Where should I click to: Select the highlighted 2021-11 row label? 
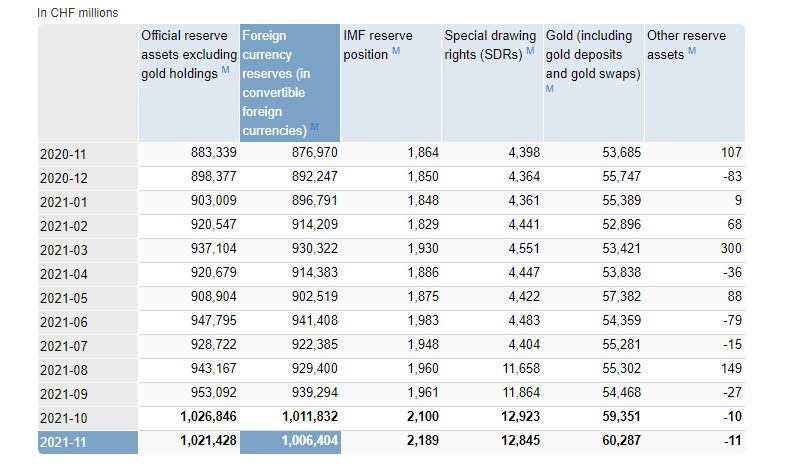click(61, 443)
